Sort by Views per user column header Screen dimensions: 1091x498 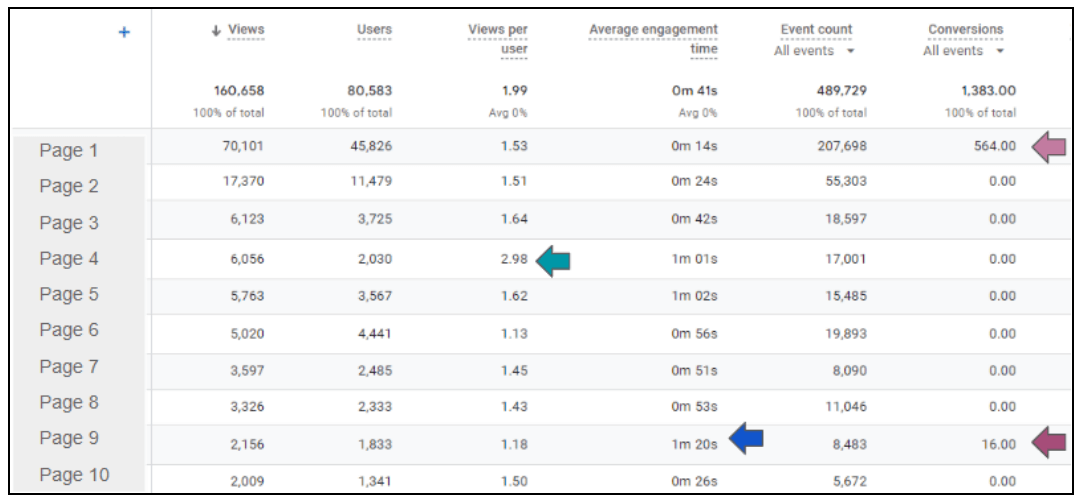click(x=498, y=38)
